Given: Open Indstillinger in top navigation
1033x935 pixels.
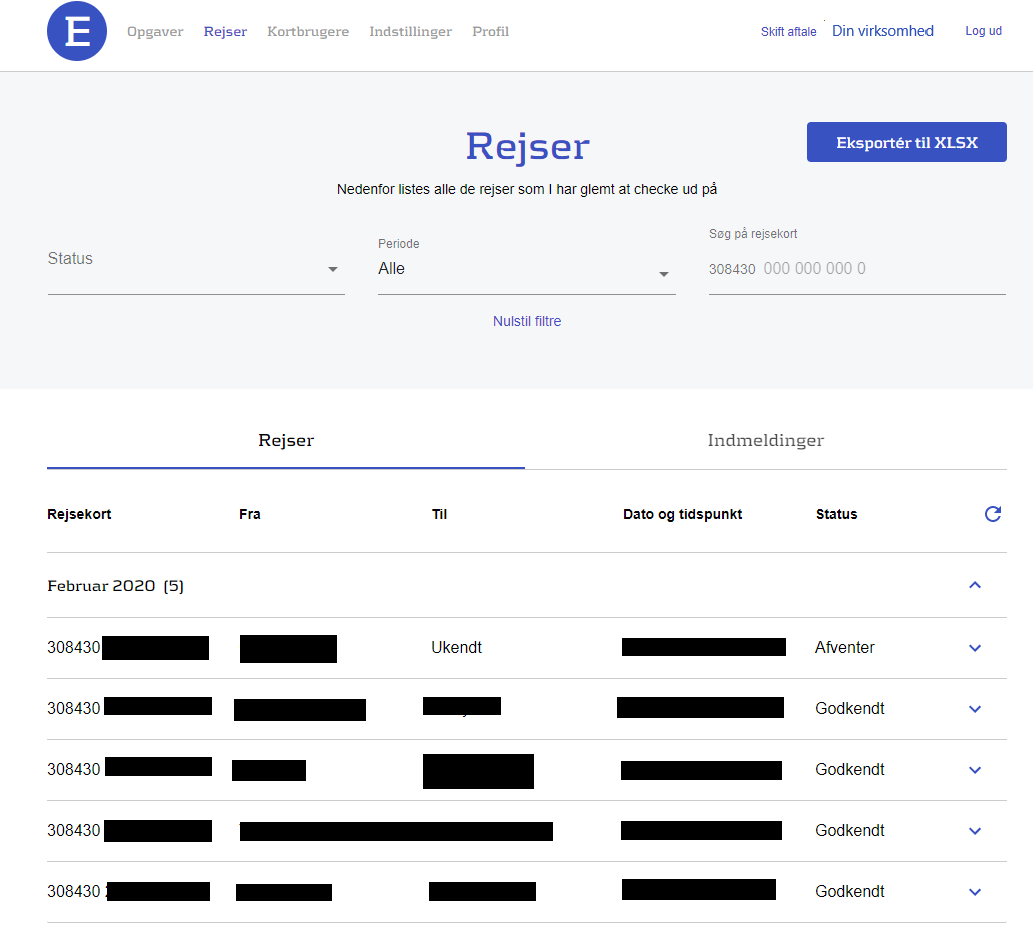Looking at the screenshot, I should coord(410,32).
